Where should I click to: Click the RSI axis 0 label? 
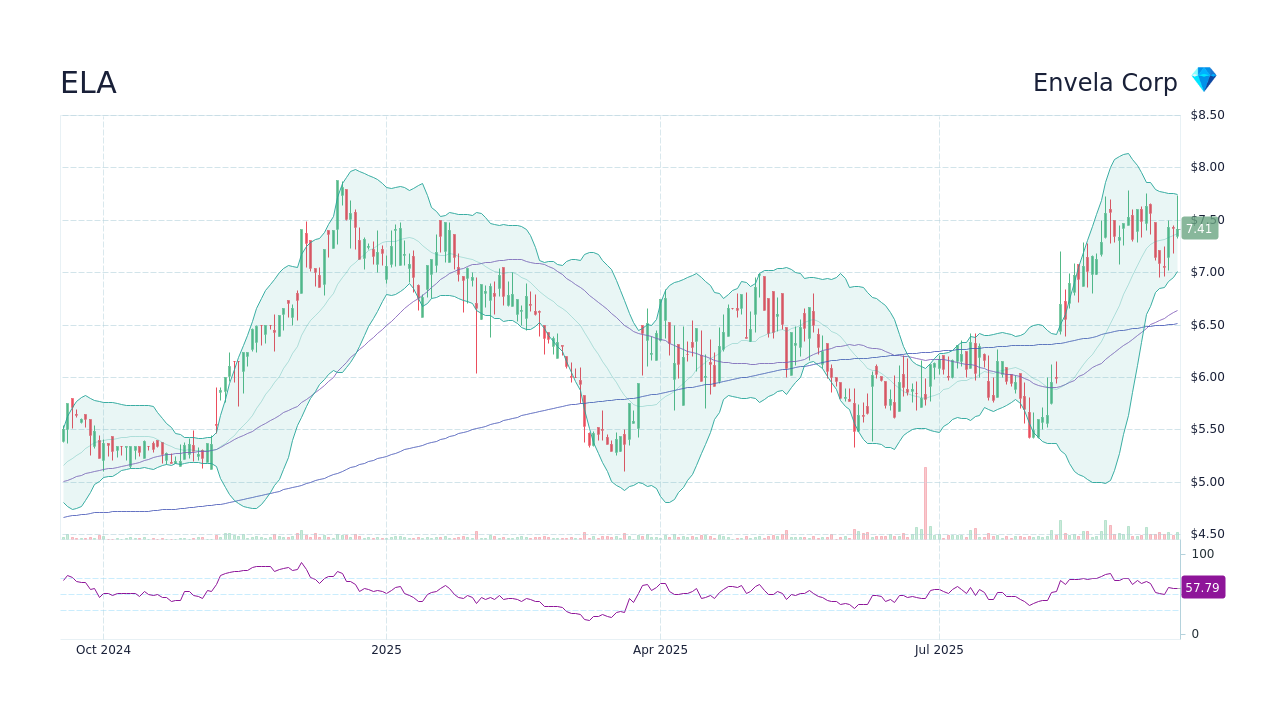click(1195, 634)
